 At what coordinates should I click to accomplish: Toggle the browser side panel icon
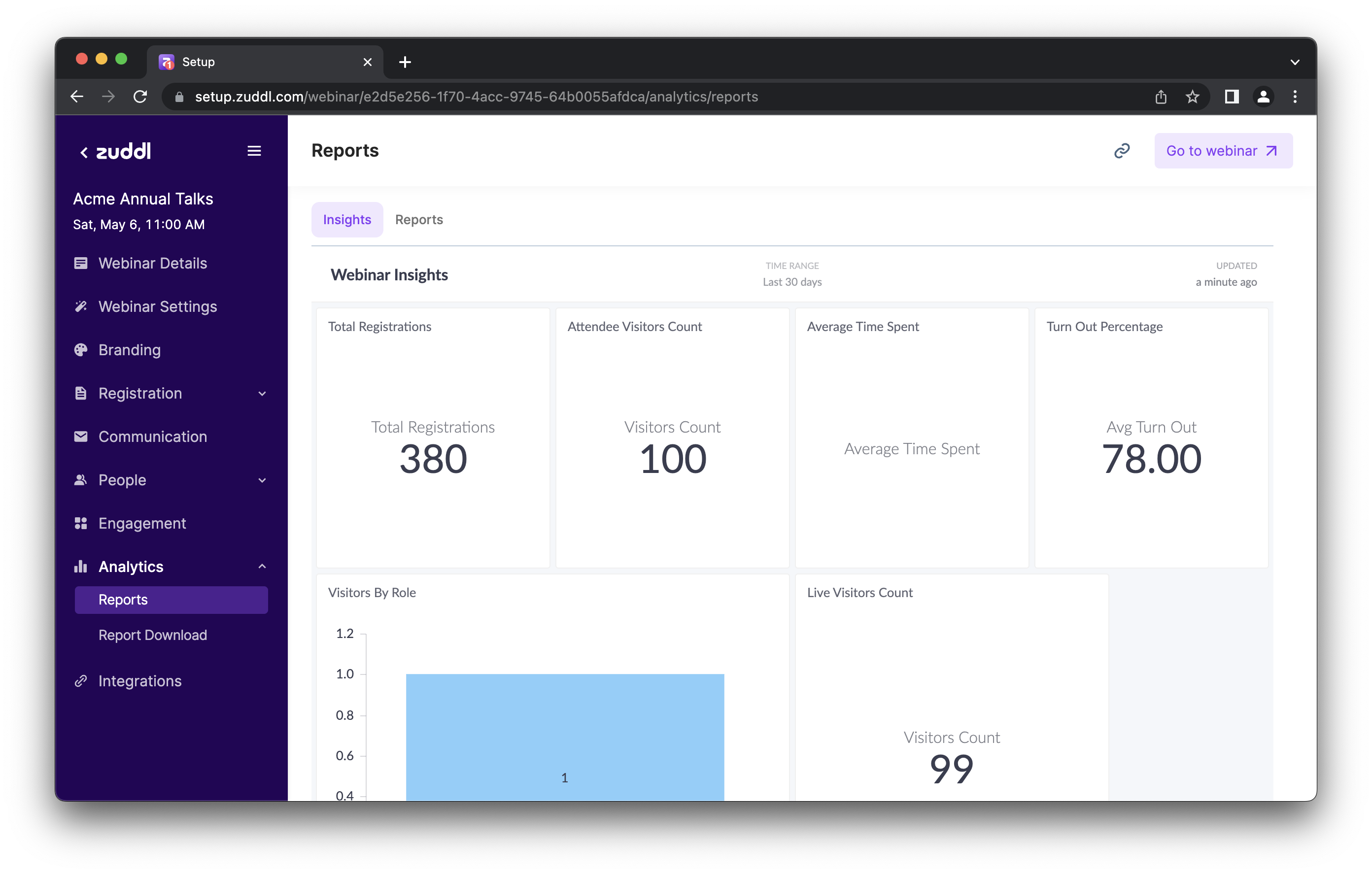point(1231,97)
